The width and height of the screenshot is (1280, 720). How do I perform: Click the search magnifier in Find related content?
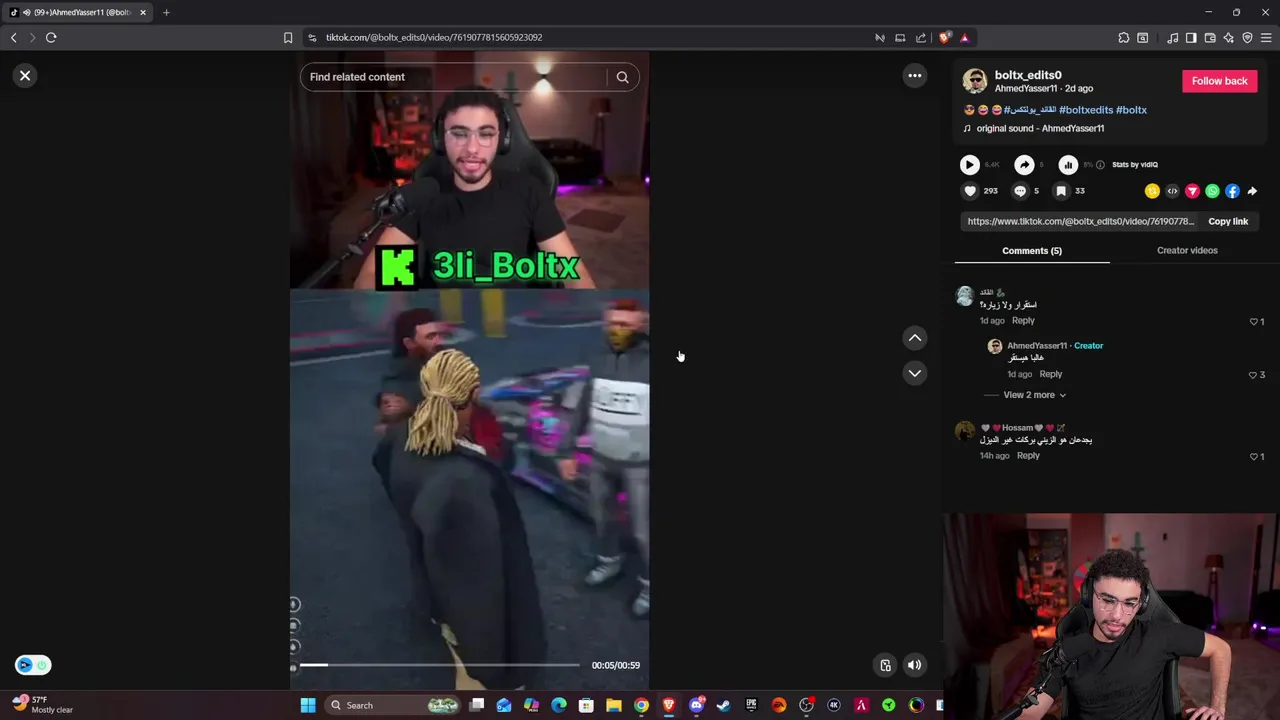(622, 77)
